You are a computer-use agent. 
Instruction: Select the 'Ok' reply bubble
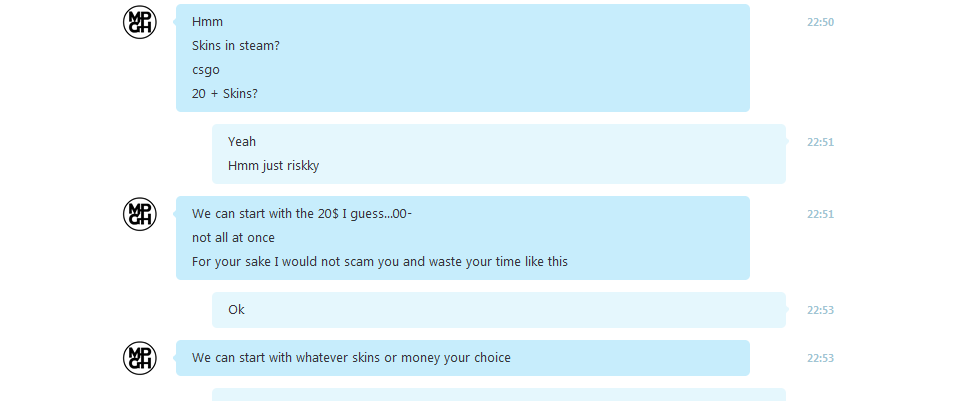[499, 310]
